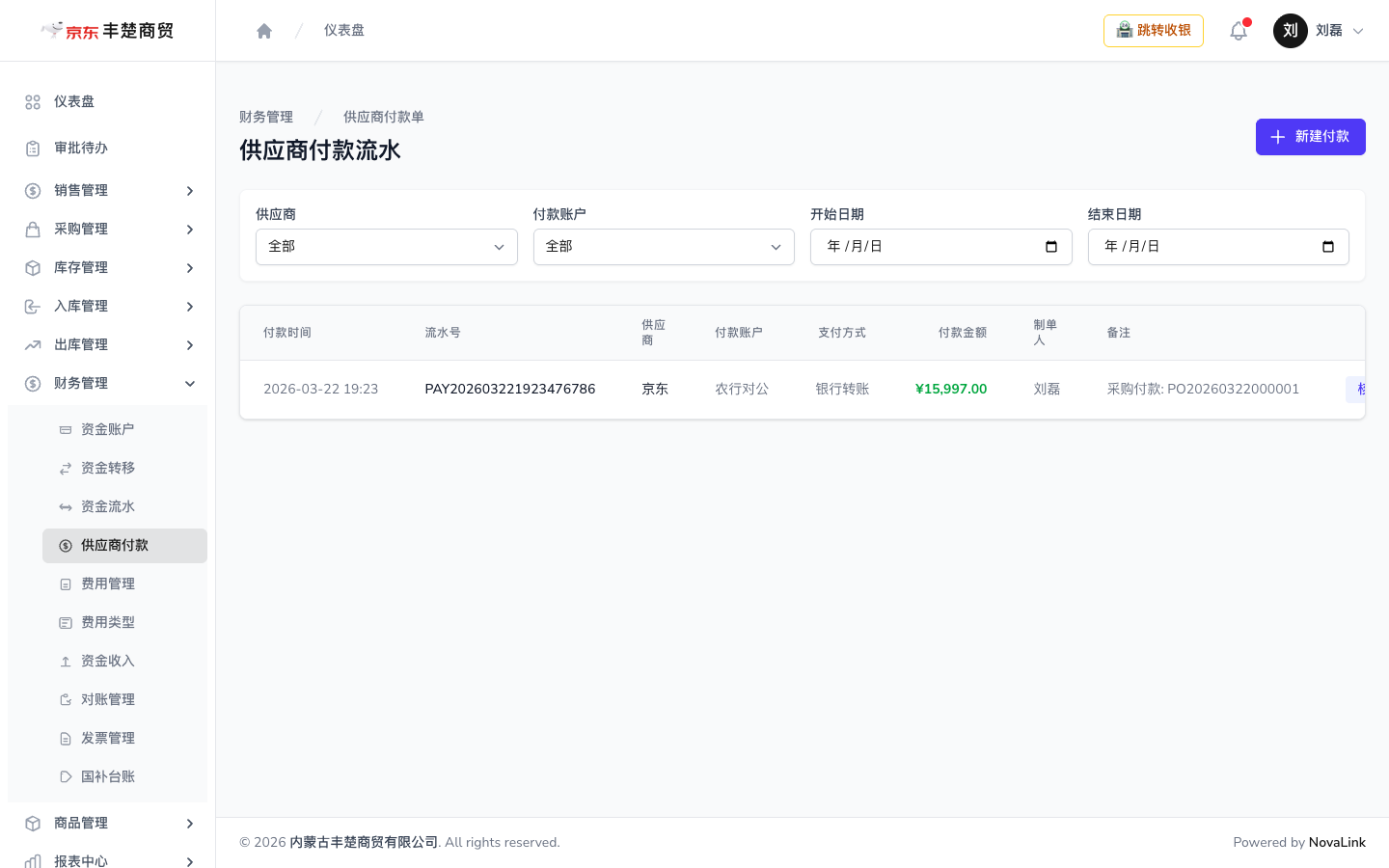Click the remark 采购付款: PO20260322000001
Viewport: 1389px width, 868px height.
pyautogui.click(x=1203, y=389)
